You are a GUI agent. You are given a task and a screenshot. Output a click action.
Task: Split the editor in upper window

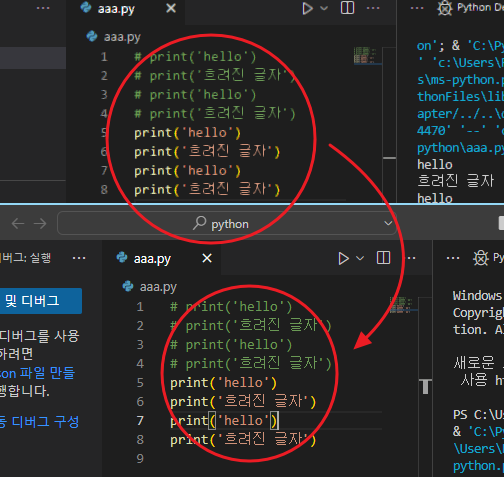pyautogui.click(x=347, y=8)
